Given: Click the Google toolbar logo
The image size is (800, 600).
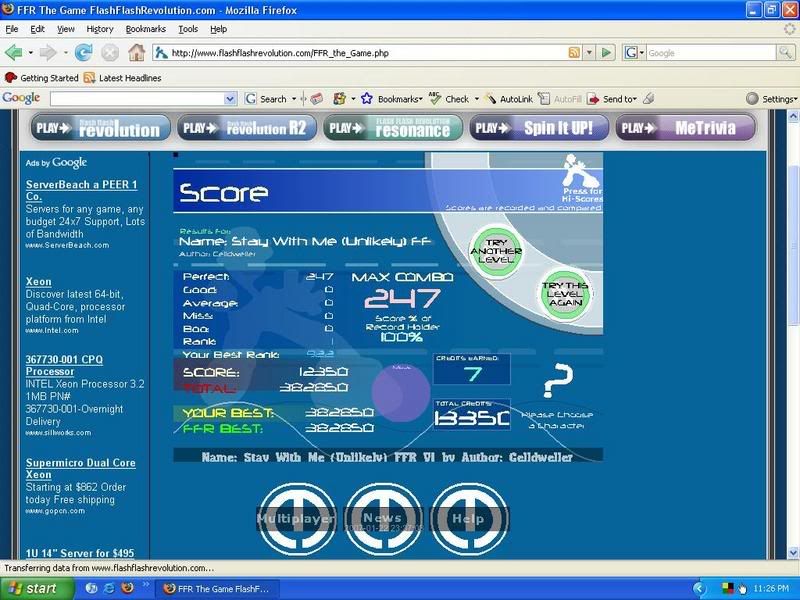Looking at the screenshot, I should point(21,98).
